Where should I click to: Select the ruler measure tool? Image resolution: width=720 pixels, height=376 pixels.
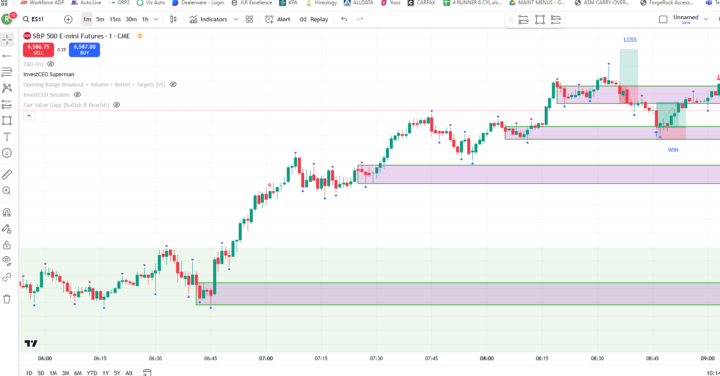pyautogui.click(x=7, y=174)
